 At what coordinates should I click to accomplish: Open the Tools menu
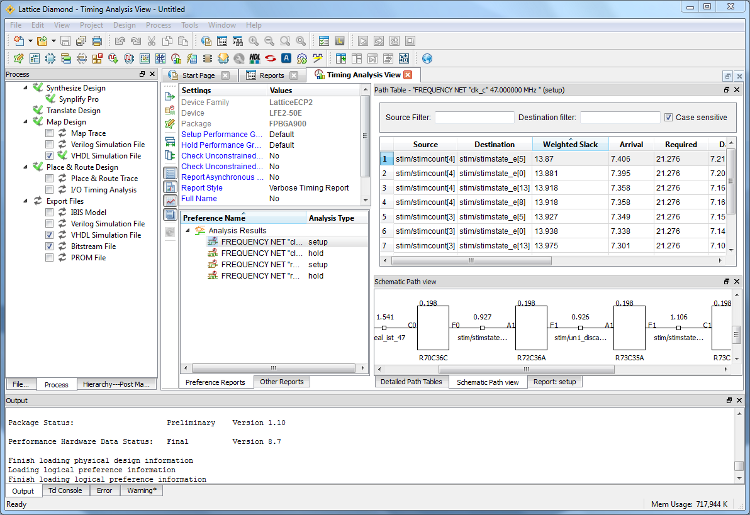pos(189,24)
